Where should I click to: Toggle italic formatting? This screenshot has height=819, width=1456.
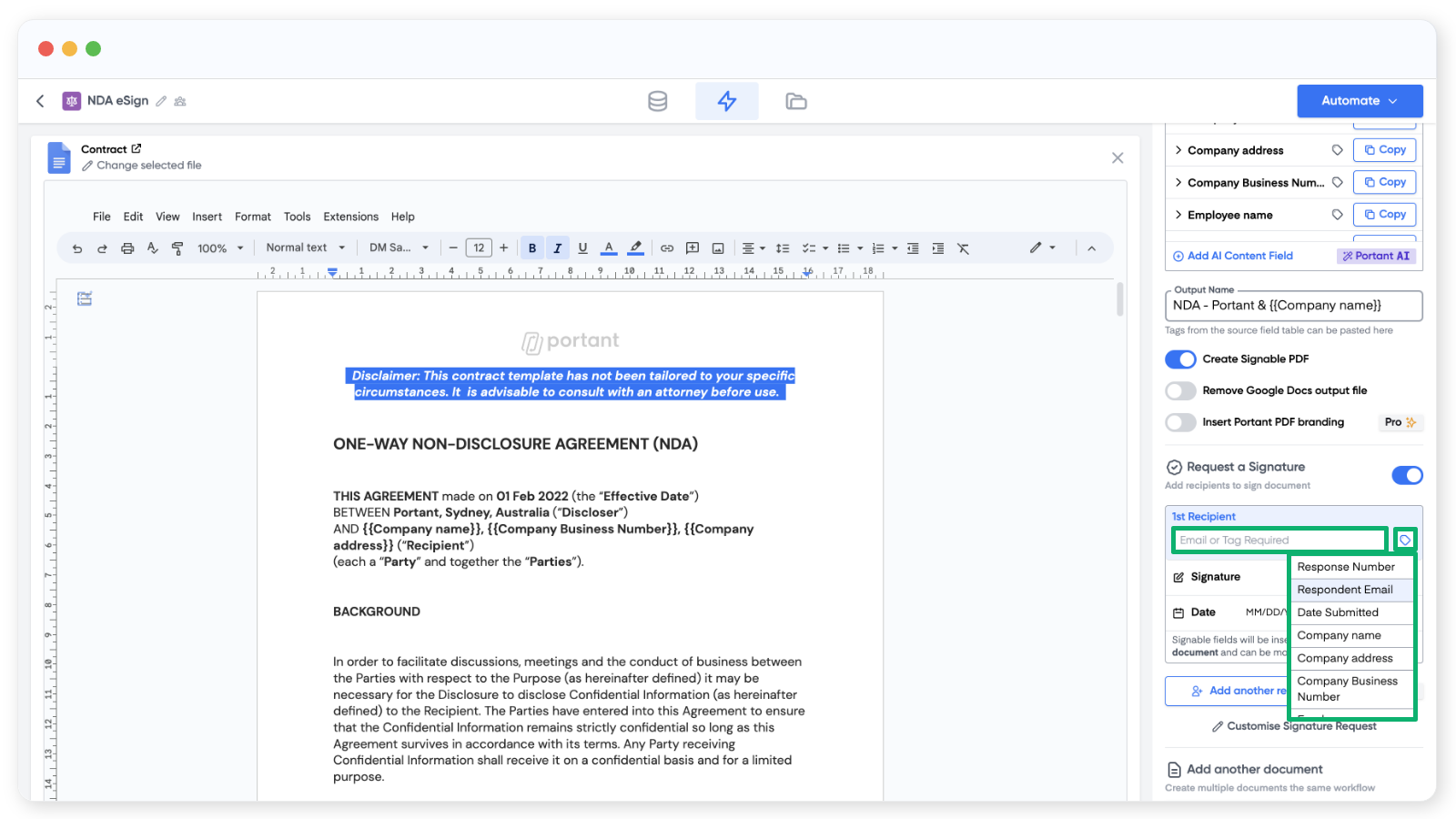(x=557, y=248)
